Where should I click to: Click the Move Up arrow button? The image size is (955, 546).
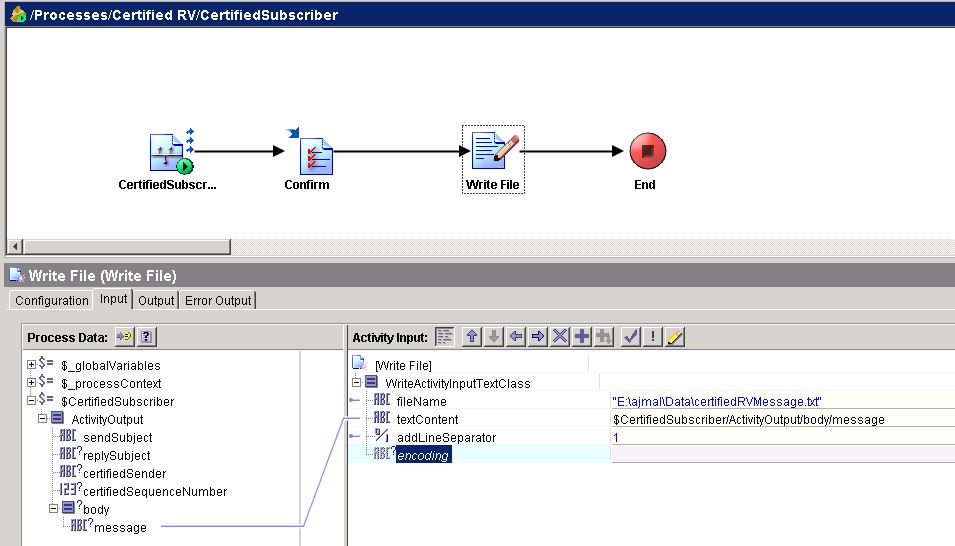pos(472,336)
